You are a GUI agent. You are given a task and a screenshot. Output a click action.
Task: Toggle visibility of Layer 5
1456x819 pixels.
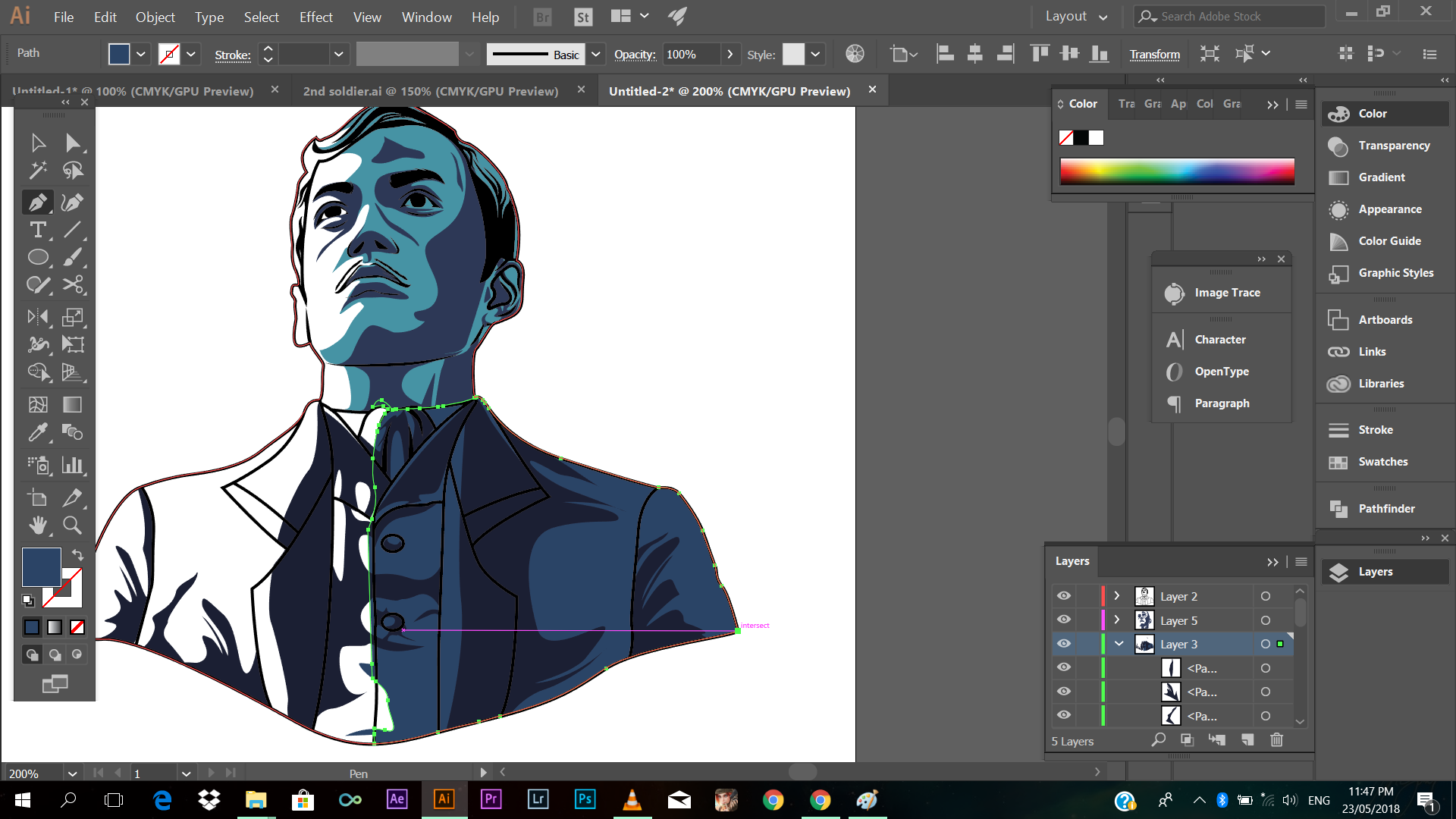tap(1064, 620)
